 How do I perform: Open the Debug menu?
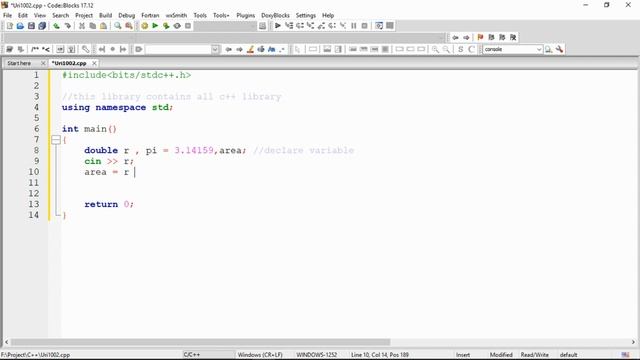click(x=127, y=16)
